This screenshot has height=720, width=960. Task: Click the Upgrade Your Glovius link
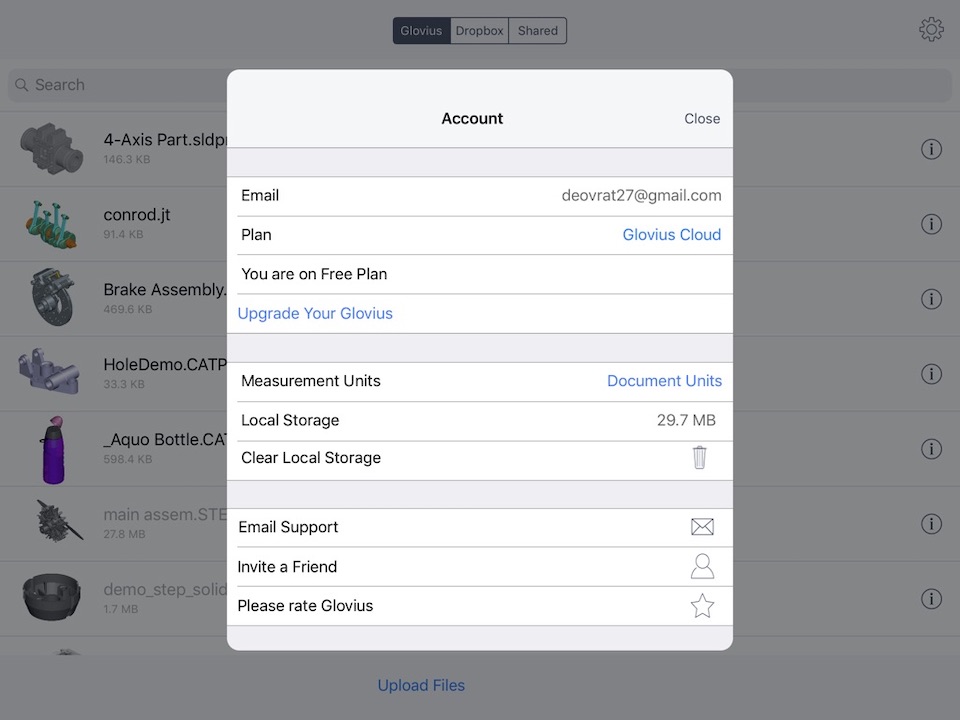click(x=315, y=313)
